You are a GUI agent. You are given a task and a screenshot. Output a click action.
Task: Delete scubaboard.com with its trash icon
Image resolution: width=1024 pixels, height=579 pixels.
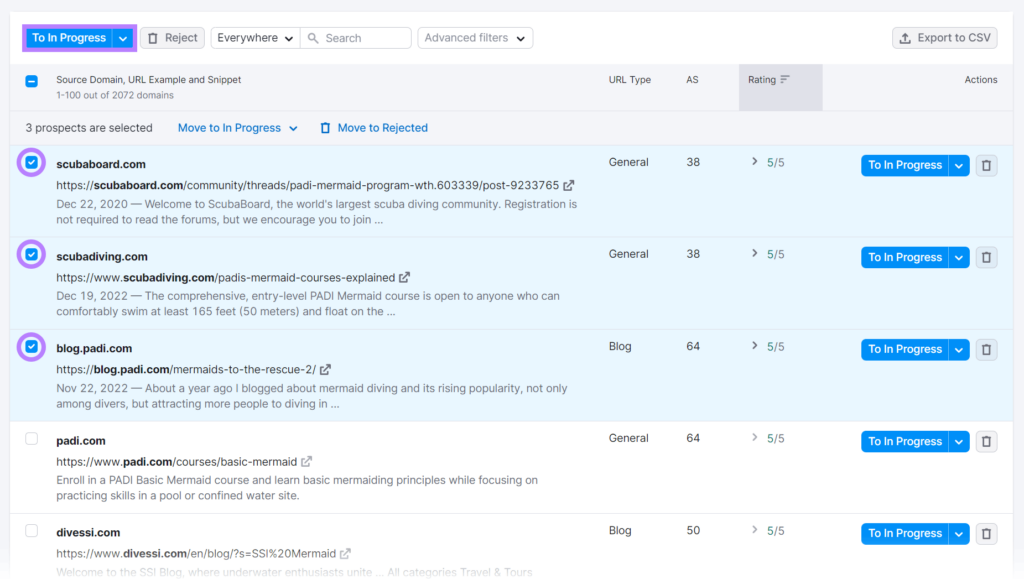986,165
